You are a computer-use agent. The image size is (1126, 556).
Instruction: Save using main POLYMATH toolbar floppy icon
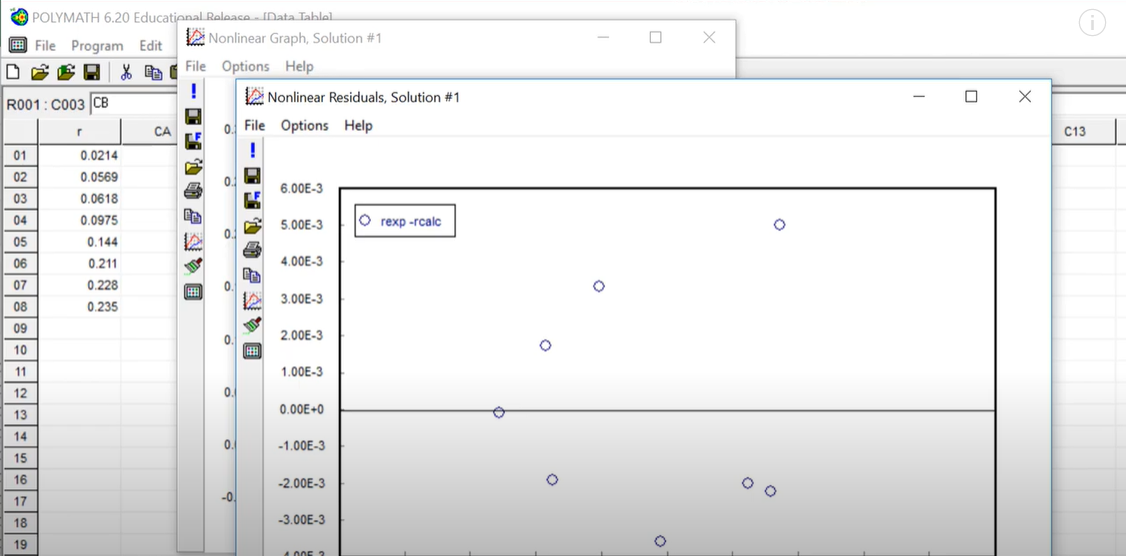pos(91,72)
